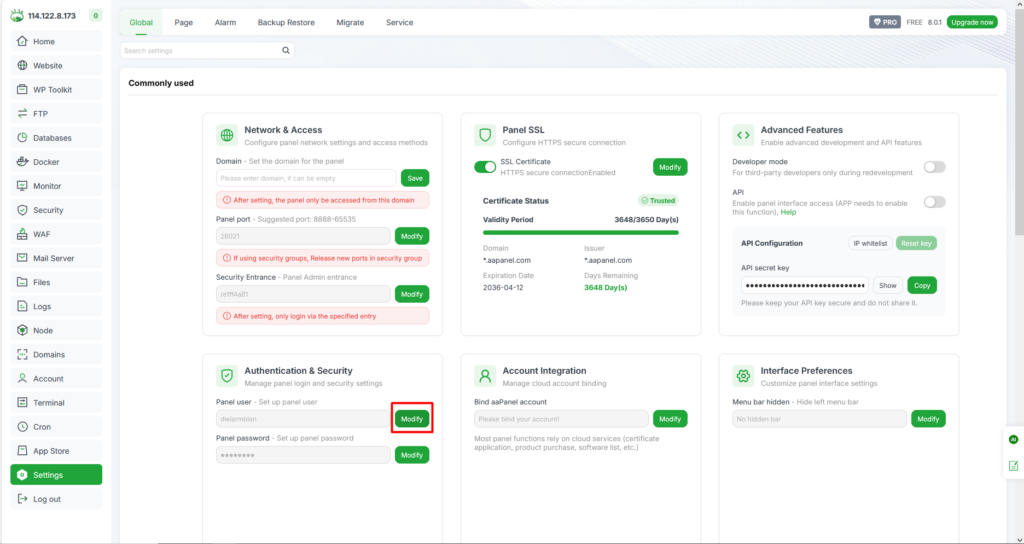1024x544 pixels.
Task: Disable the SSL Certificate toggle
Action: 485,167
